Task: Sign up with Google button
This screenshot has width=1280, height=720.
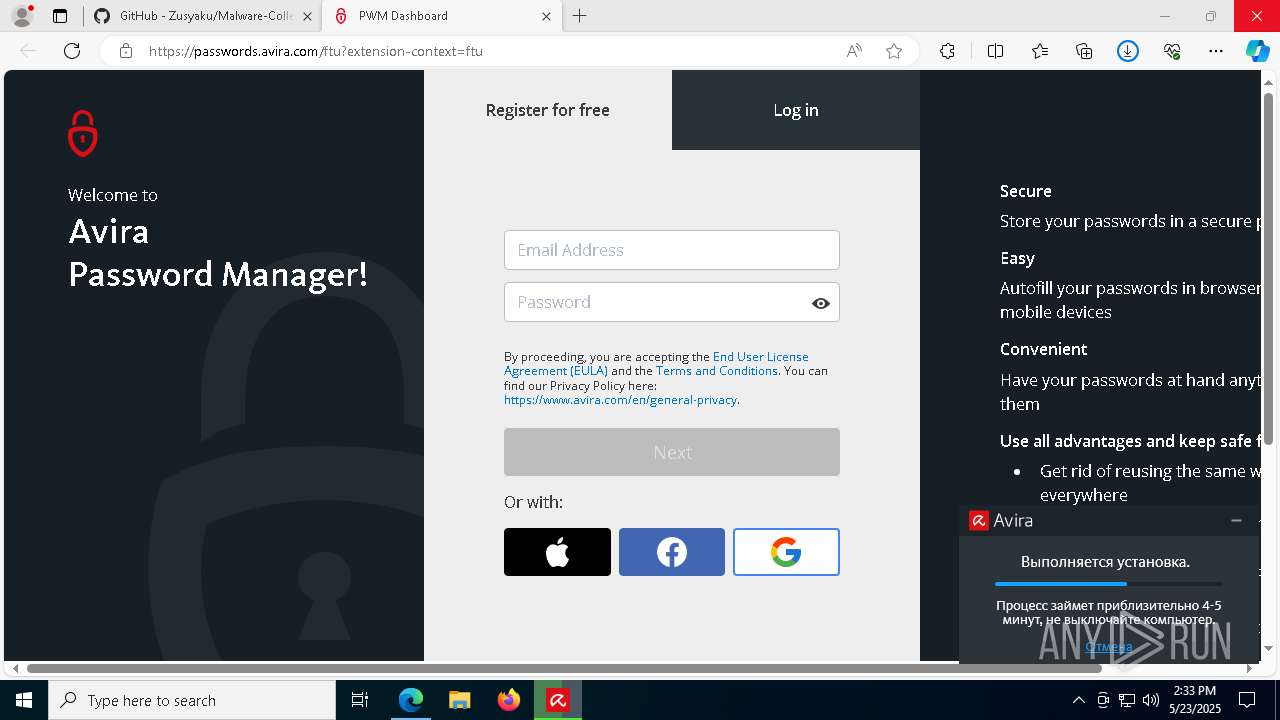Action: tap(786, 552)
